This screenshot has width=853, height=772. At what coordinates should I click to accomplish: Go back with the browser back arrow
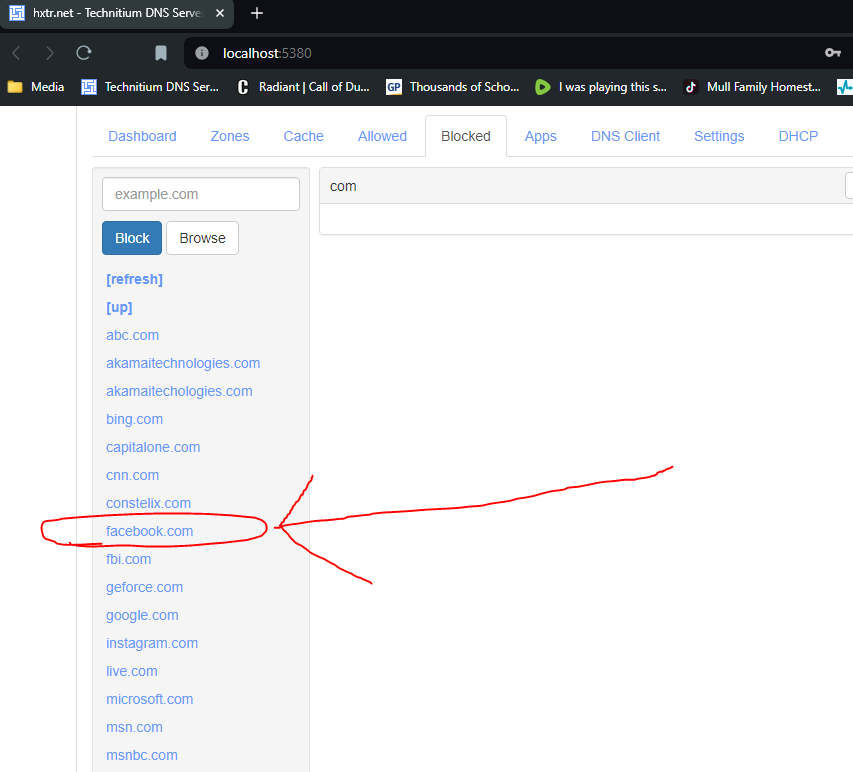click(x=17, y=53)
